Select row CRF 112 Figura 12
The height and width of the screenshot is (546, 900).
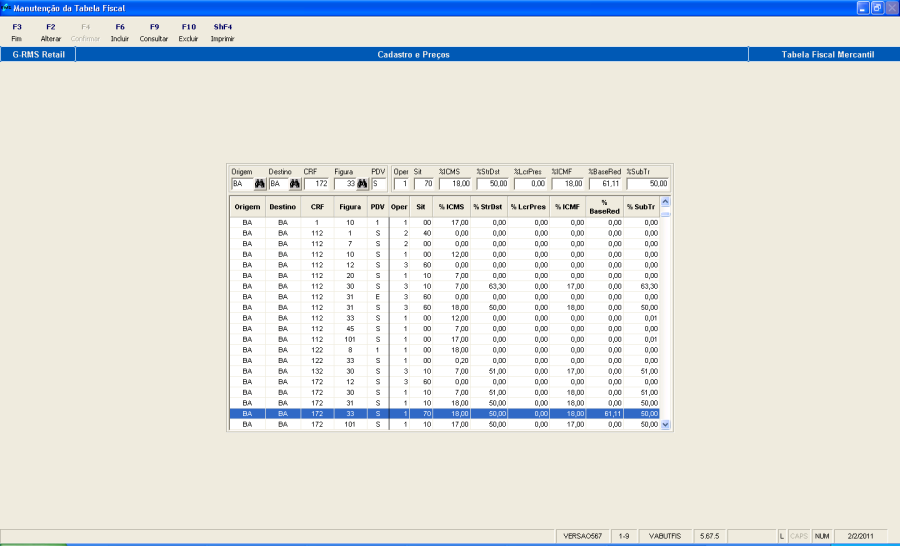coord(444,265)
